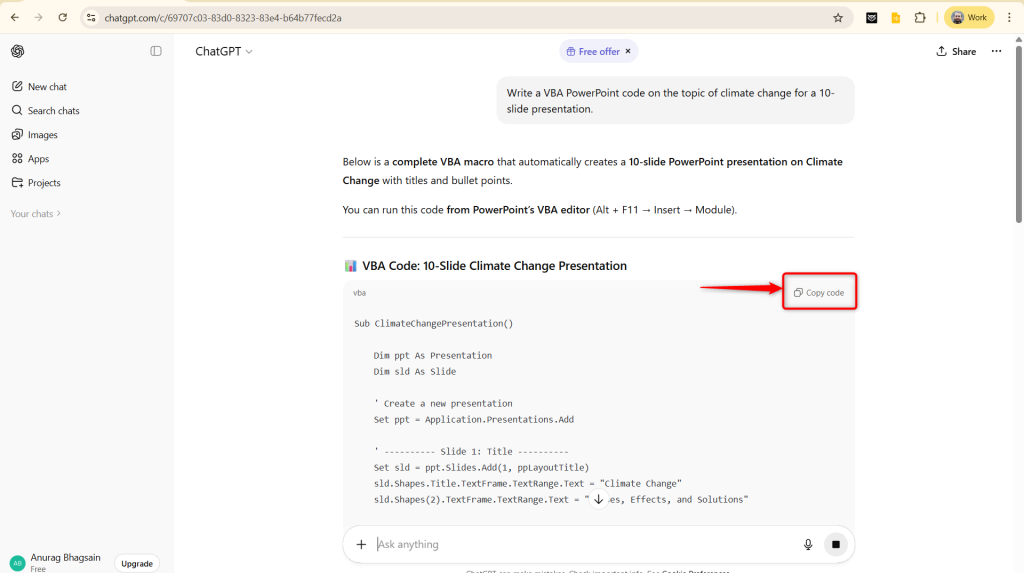Bookmark this page with the star icon

(838, 18)
